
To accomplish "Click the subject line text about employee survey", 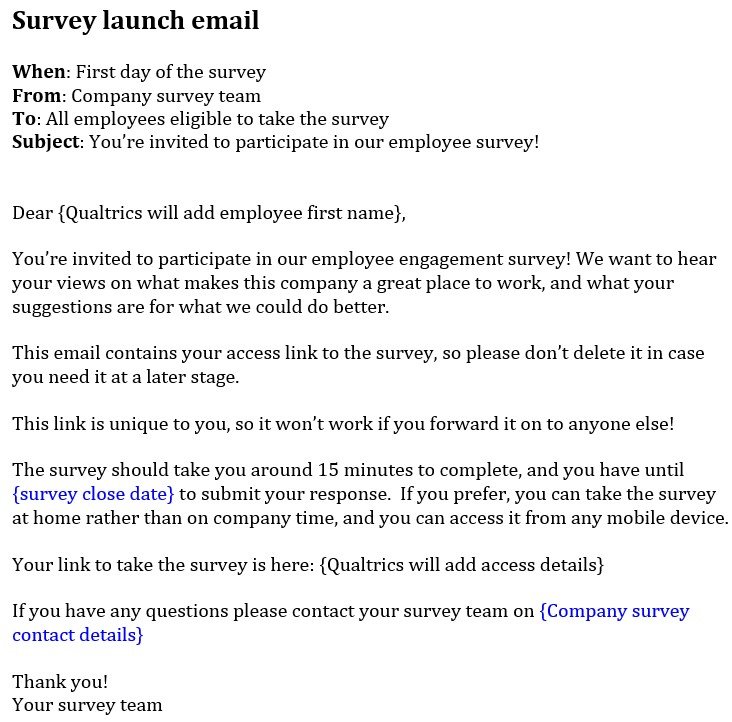I will coord(314,142).
